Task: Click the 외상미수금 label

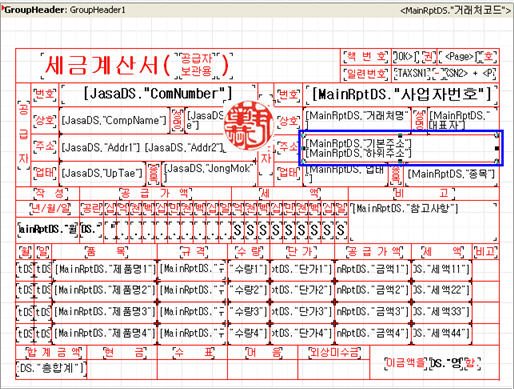Action: pos(334,352)
